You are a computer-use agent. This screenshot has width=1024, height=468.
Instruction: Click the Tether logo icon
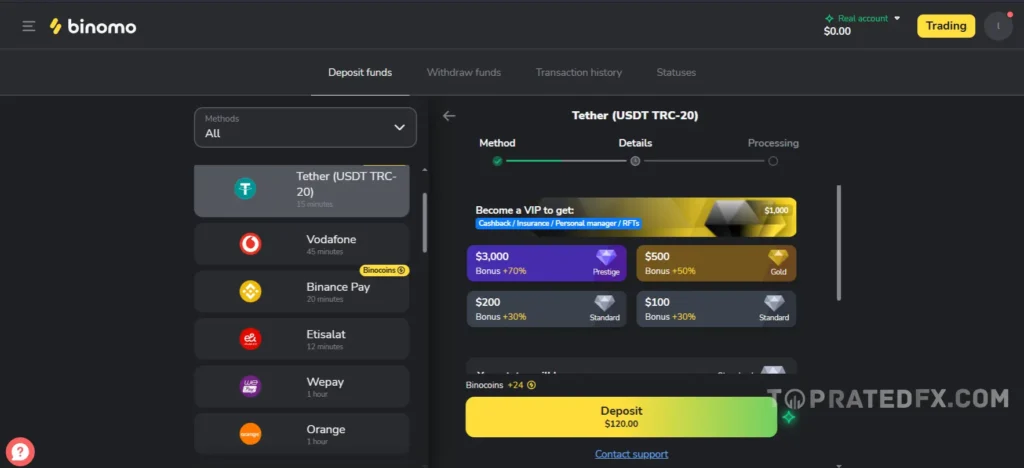tap(246, 189)
